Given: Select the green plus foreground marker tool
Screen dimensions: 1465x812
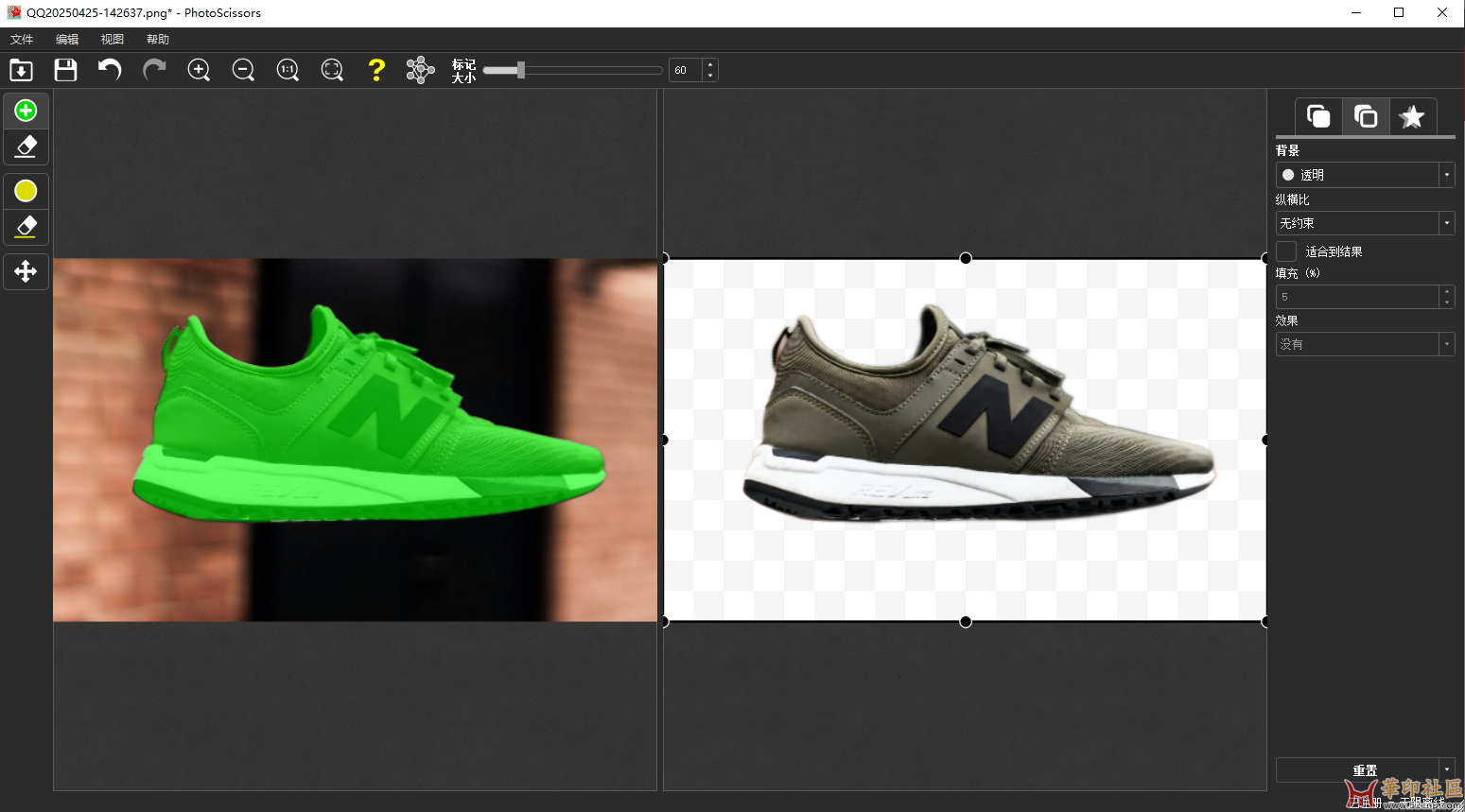Looking at the screenshot, I should click(26, 111).
